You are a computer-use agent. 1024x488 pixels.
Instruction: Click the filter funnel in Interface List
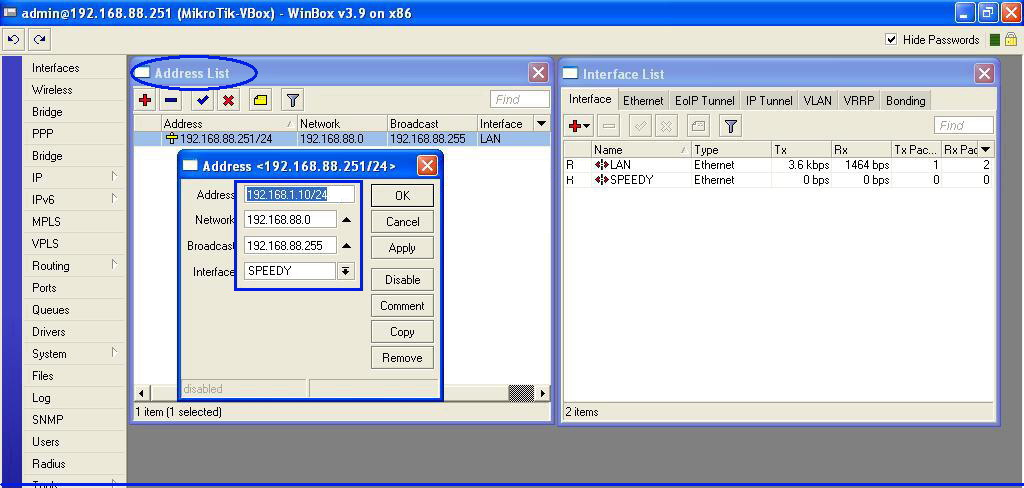point(731,125)
